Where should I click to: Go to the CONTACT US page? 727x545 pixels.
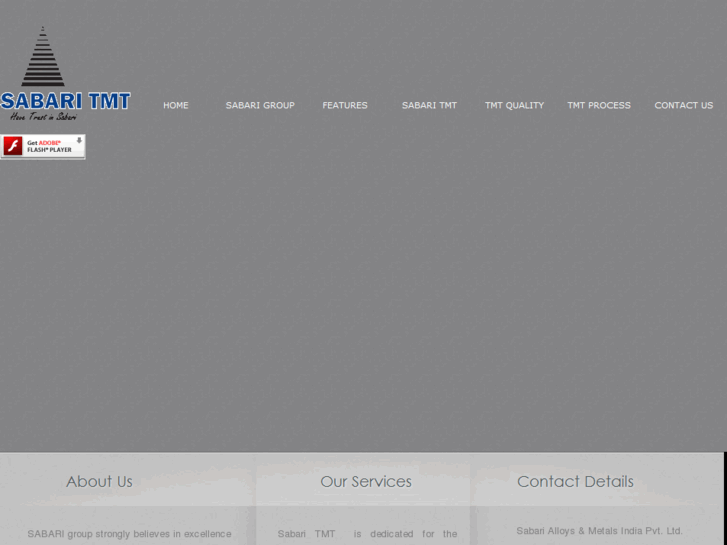click(x=684, y=106)
